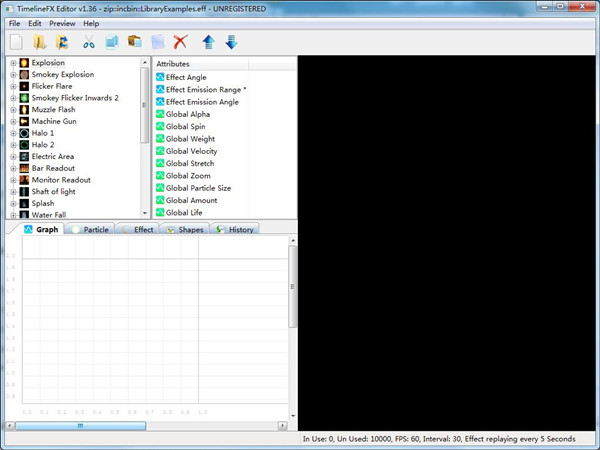Click the New file toolbar icon
The height and width of the screenshot is (450, 600).
(x=16, y=42)
